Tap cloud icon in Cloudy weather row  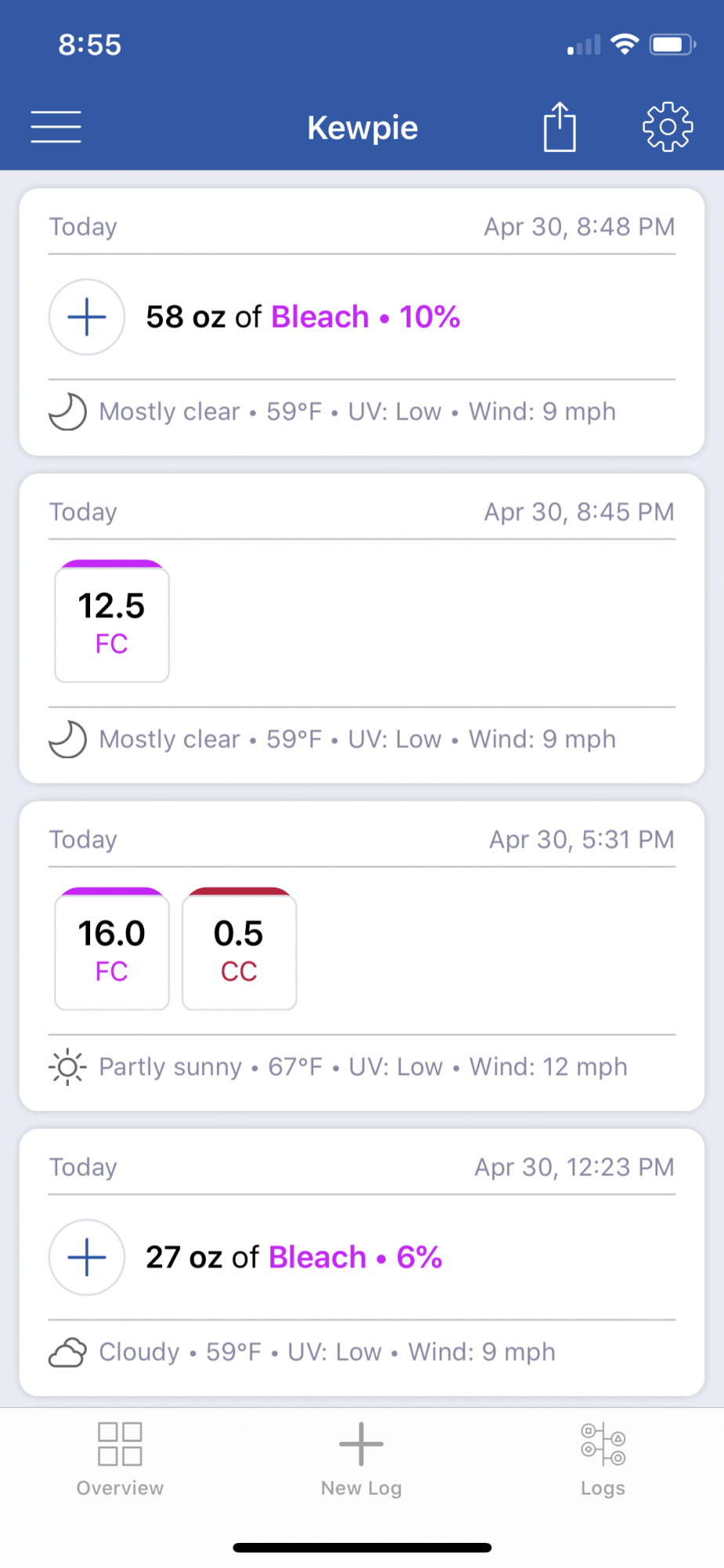click(x=67, y=1352)
